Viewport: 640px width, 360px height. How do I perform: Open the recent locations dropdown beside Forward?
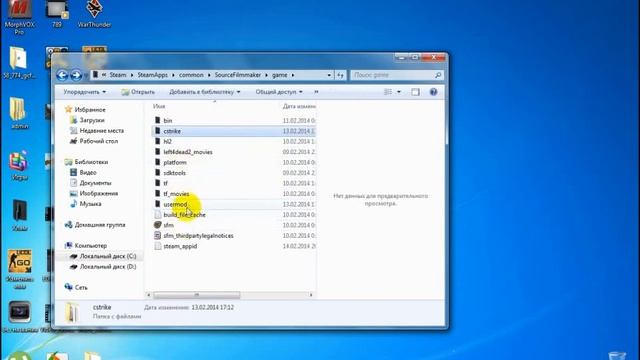point(85,76)
